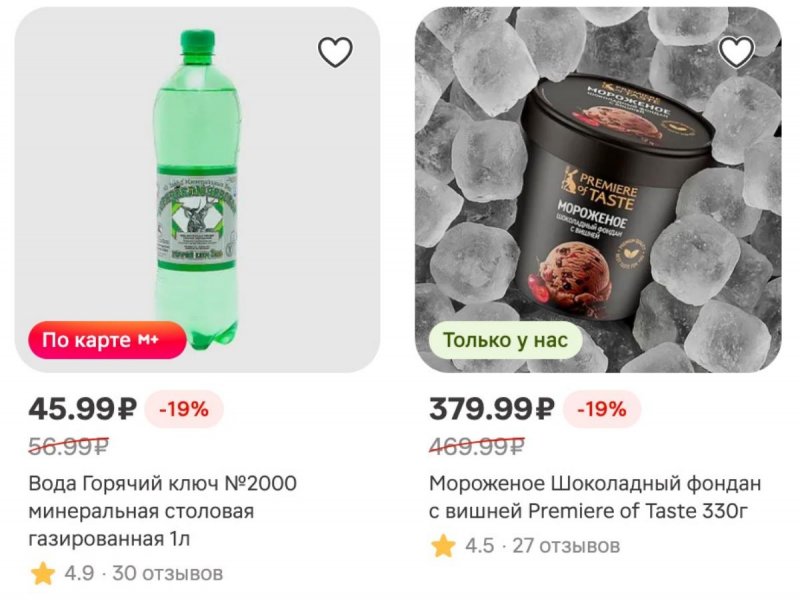Click the -19% discount badge on the water
The image size is (800, 601).
coord(183,409)
